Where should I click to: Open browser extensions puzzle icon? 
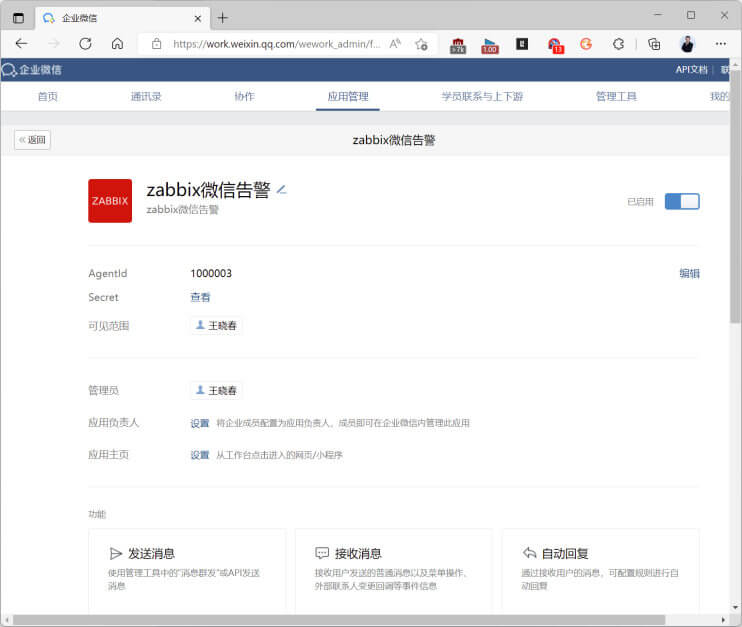pyautogui.click(x=618, y=44)
